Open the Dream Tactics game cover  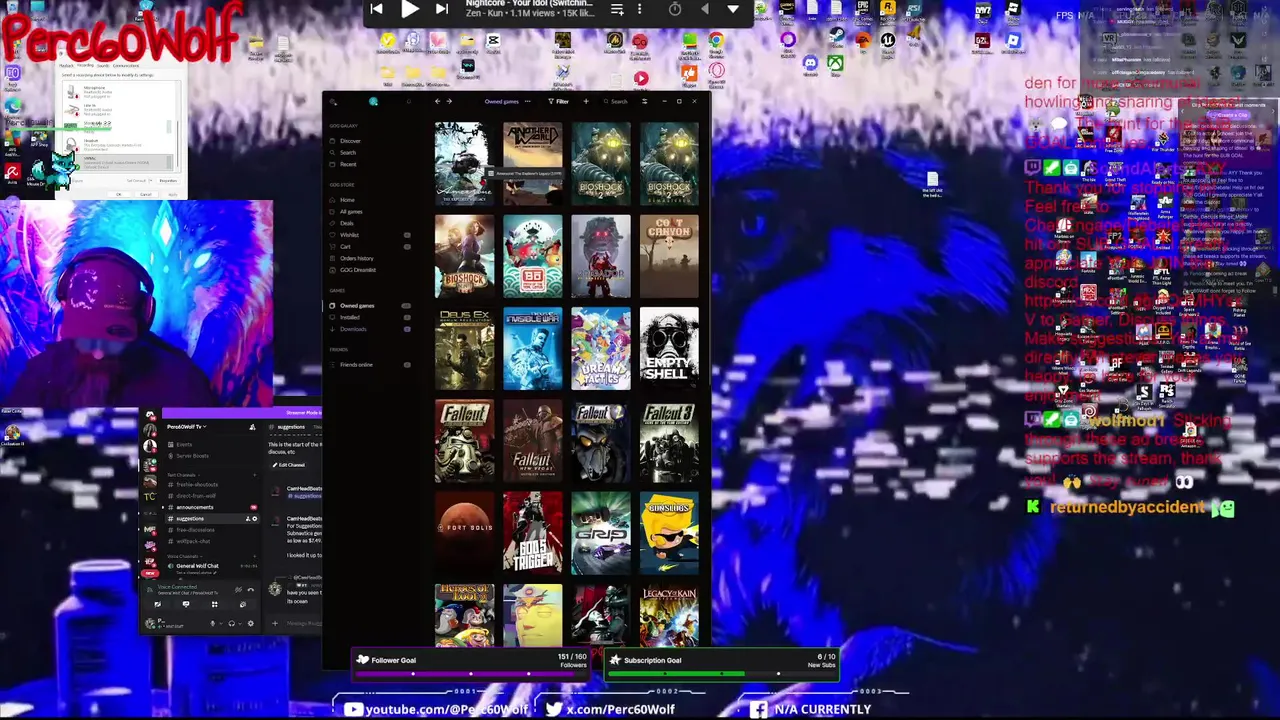pos(601,349)
